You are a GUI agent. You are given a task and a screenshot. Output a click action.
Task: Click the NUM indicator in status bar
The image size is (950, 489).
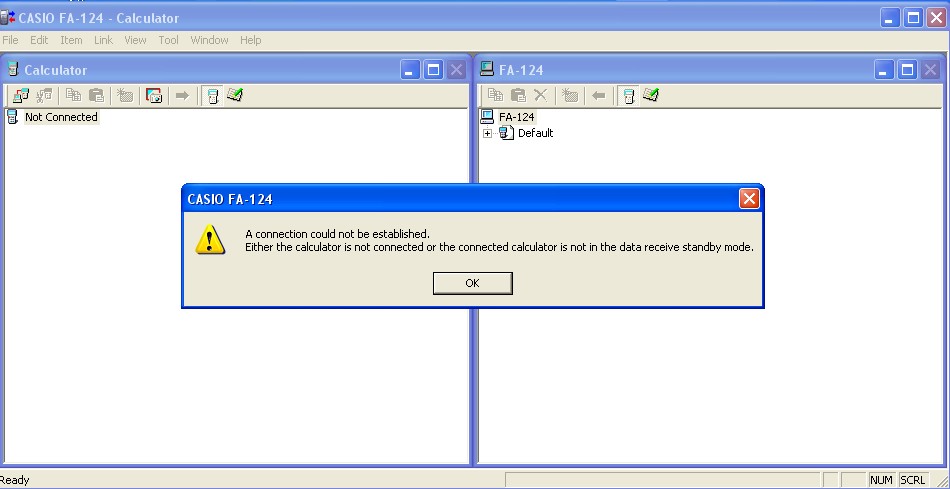[x=882, y=480]
